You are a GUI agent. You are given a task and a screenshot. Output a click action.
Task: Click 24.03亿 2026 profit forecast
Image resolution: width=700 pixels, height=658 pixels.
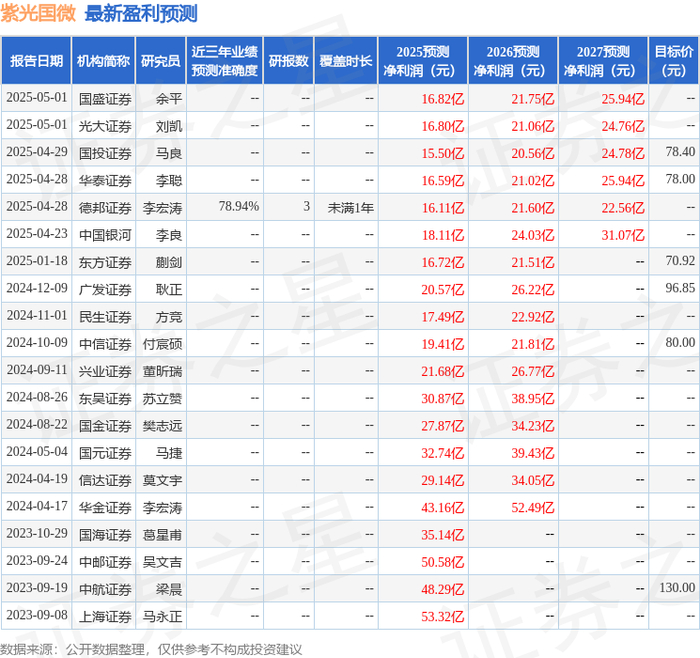(x=533, y=235)
